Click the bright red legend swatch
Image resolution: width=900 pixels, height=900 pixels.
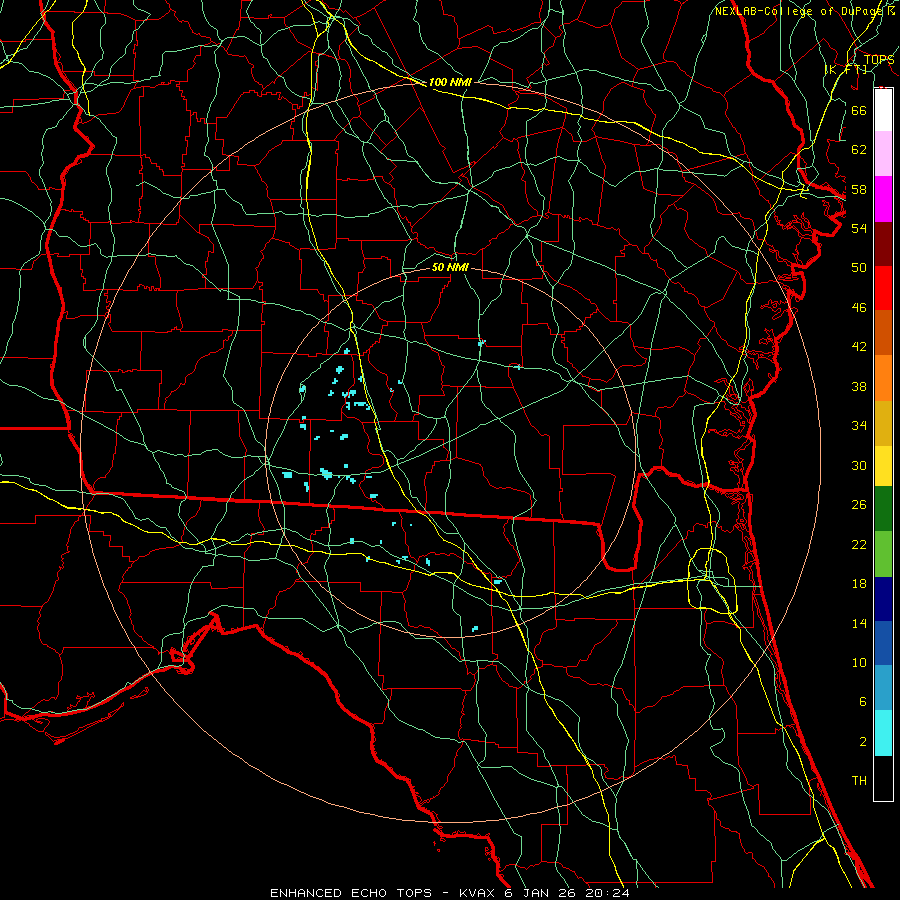tap(883, 288)
